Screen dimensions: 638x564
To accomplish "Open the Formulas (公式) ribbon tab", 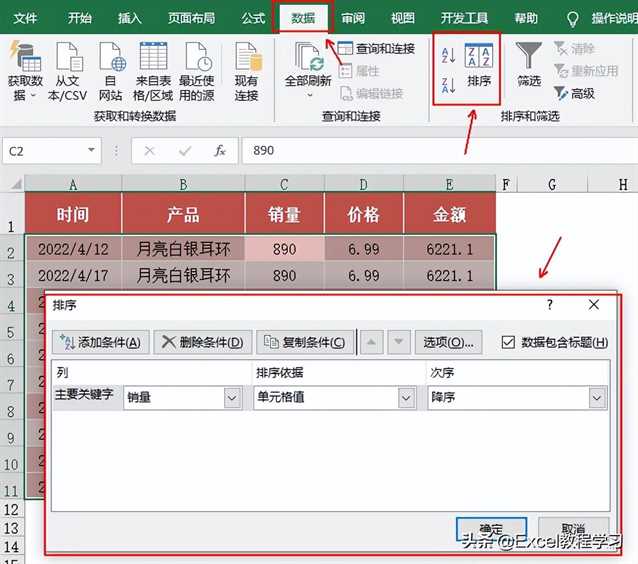I will point(253,18).
